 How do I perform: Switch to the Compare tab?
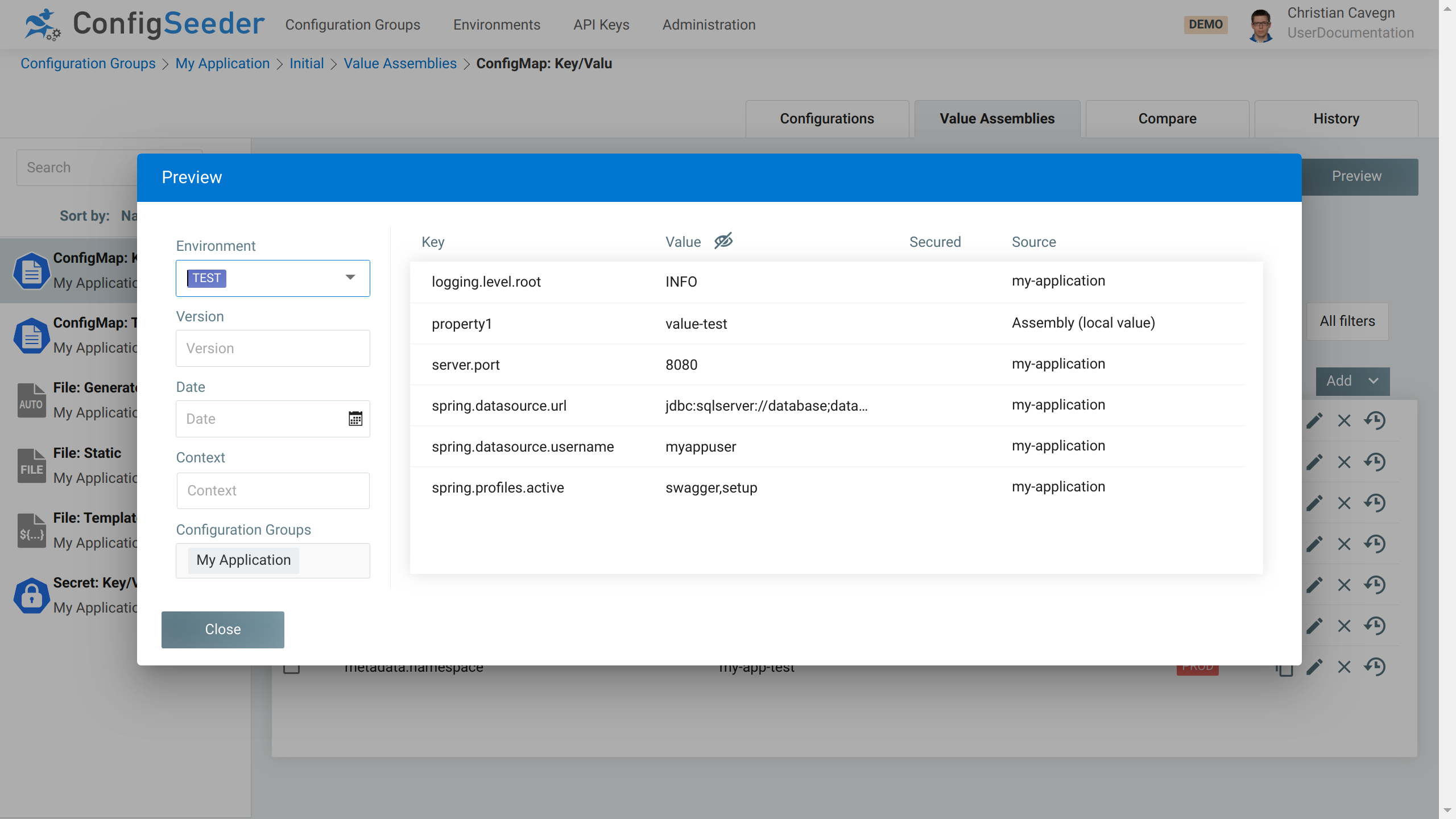point(1167,118)
